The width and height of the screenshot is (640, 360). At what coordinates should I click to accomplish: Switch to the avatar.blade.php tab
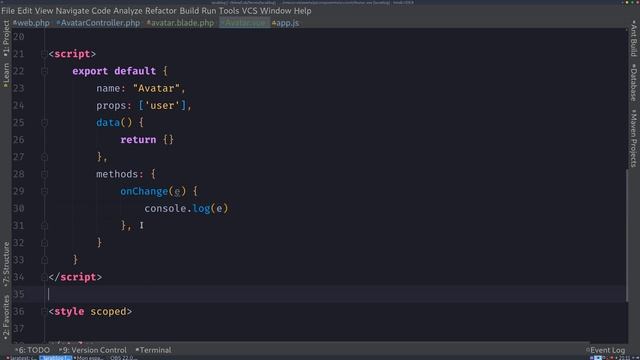tap(180, 23)
